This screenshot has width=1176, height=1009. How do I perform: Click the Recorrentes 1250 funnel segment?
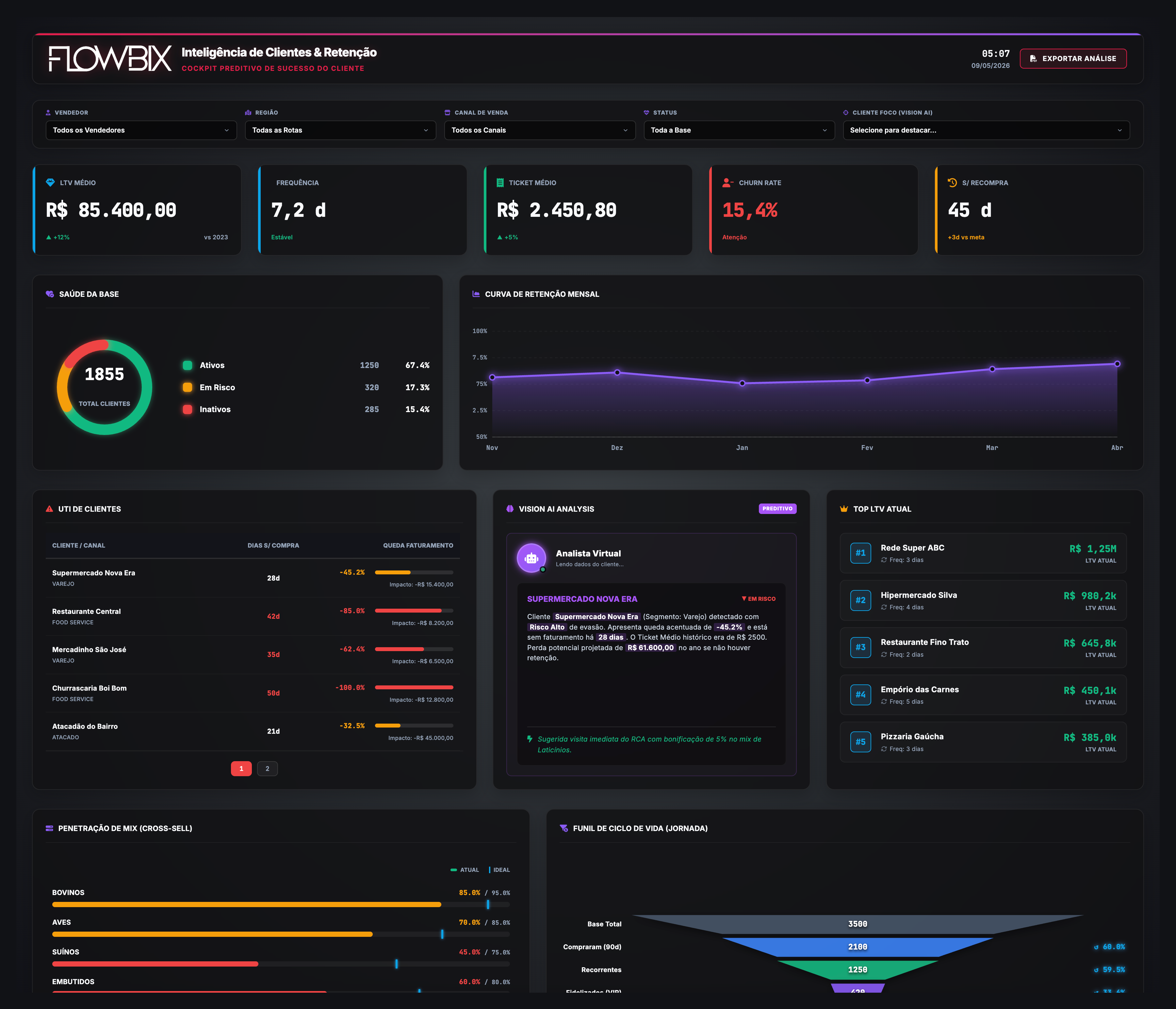[x=857, y=970]
